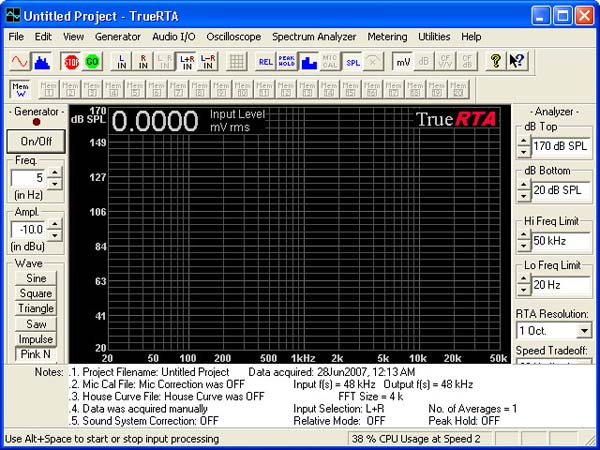Select L+R IN input mode

187,61
